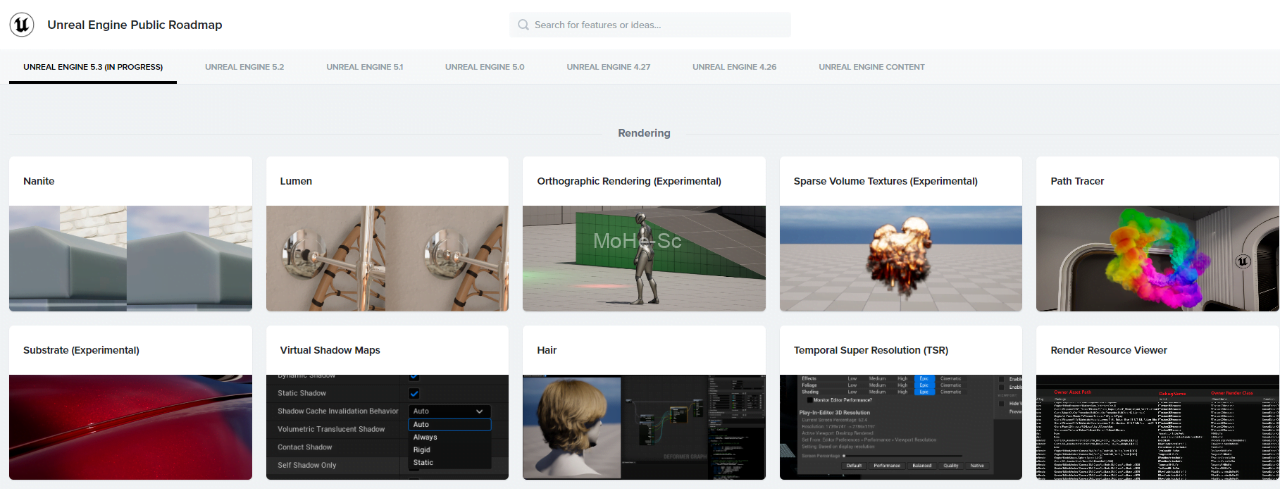1280x489 pixels.
Task: Click the search magnifier icon
Action: (523, 25)
